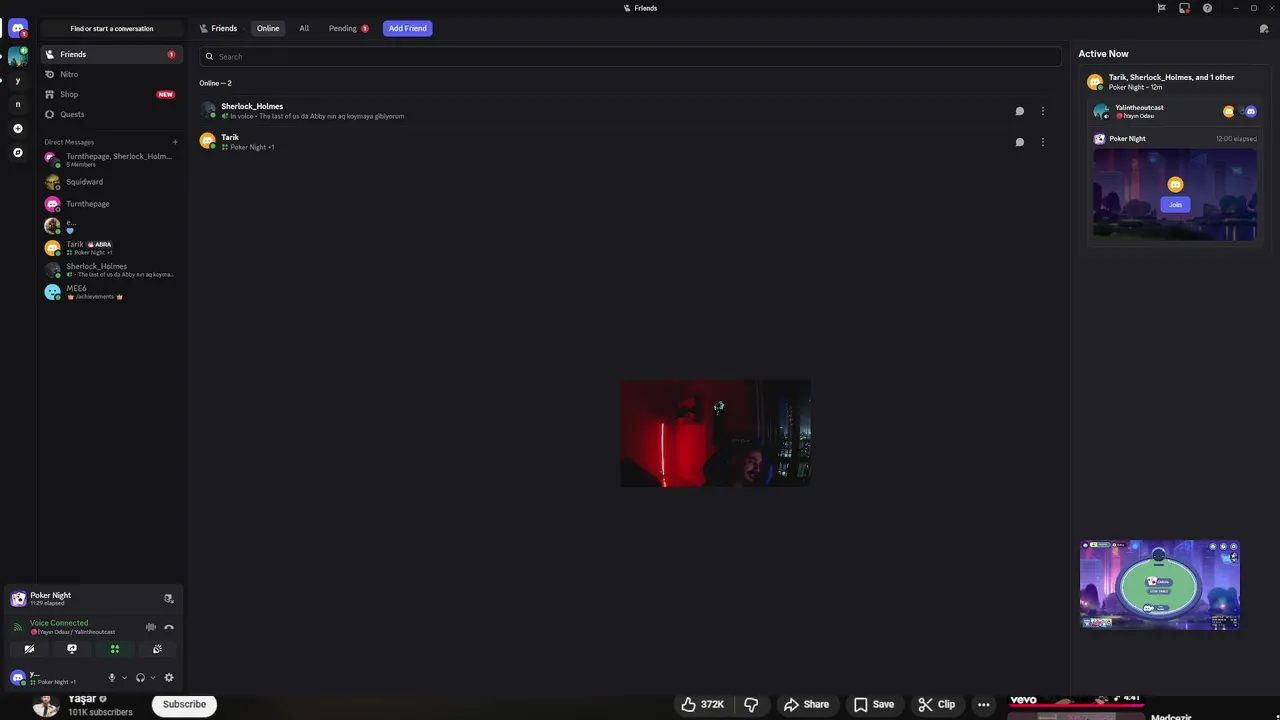1280x720 pixels.
Task: Click the title bar icon with red dot
Action: tap(1184, 8)
